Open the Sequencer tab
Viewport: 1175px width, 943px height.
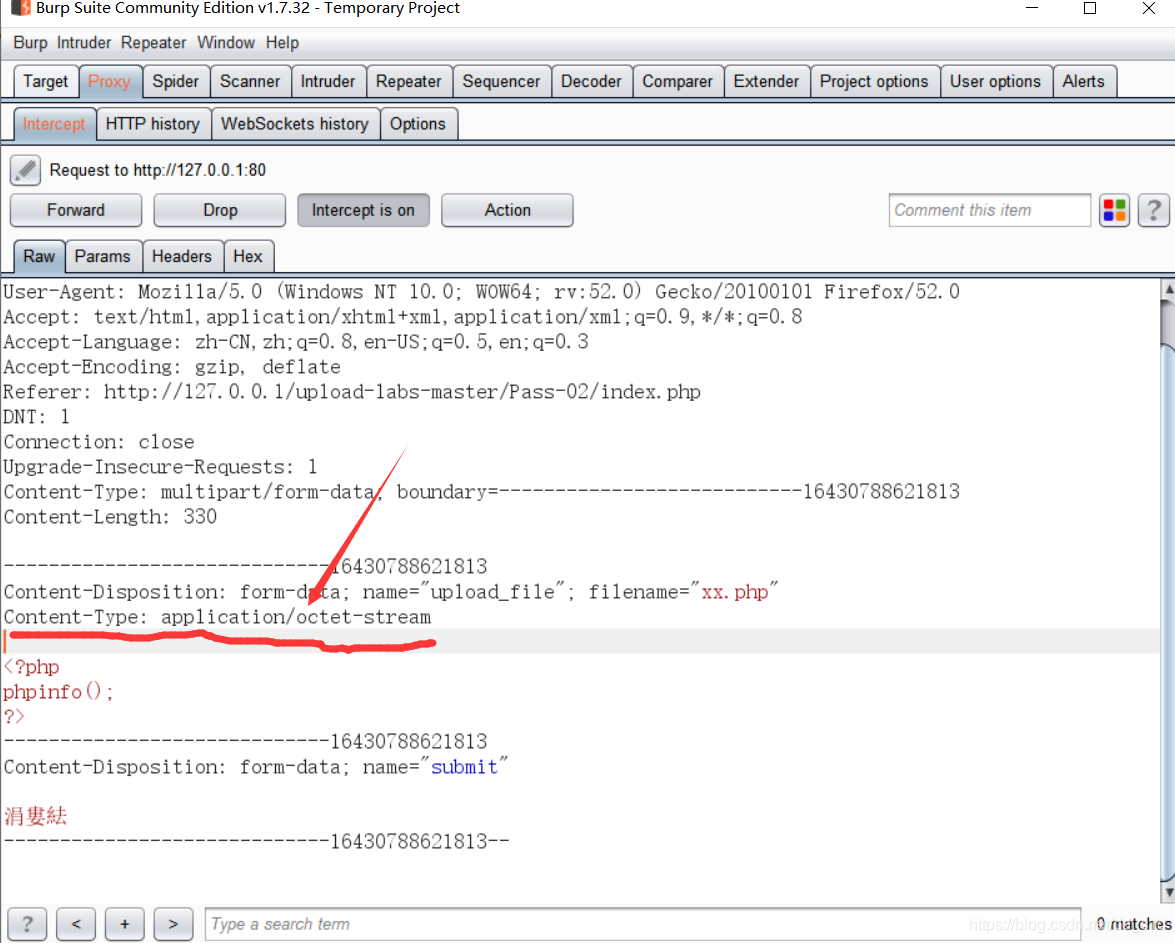501,81
